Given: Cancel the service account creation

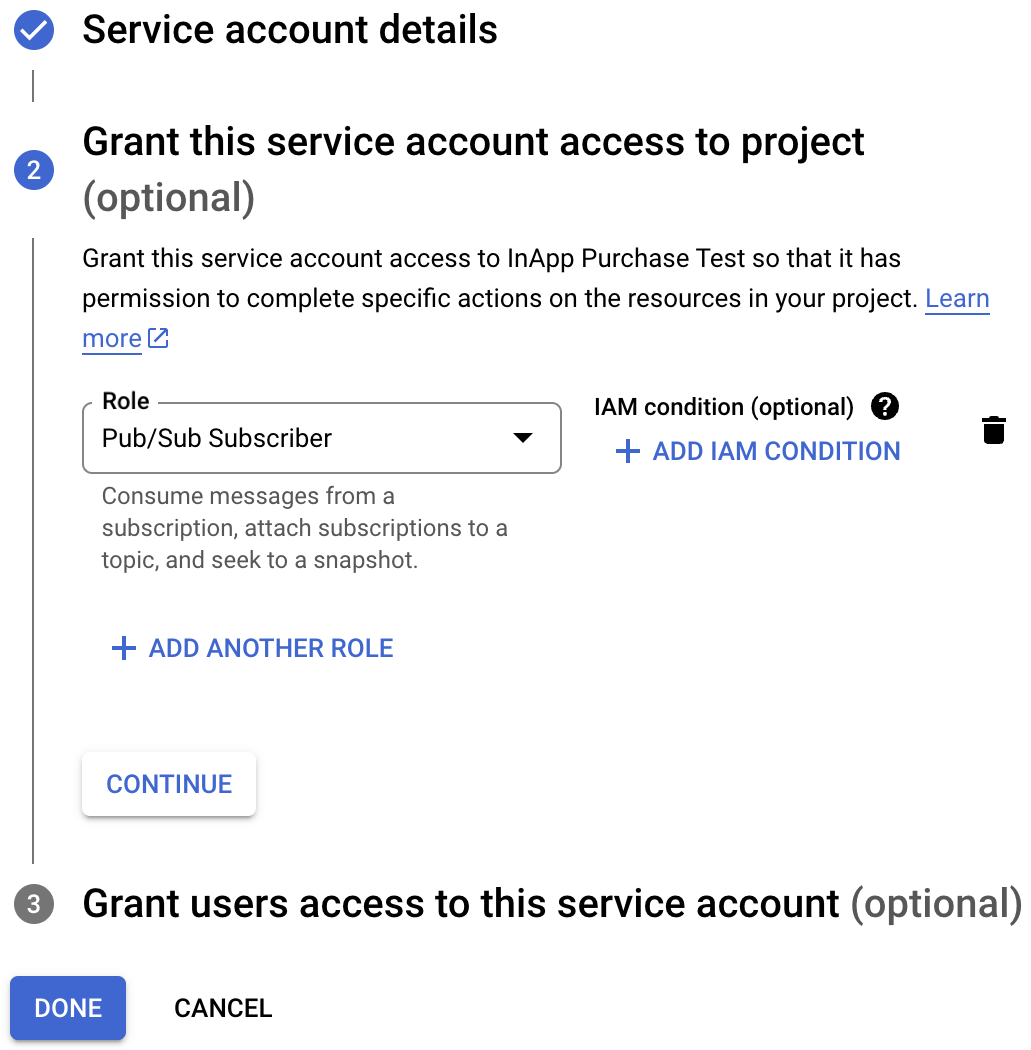Looking at the screenshot, I should pos(223,1008).
